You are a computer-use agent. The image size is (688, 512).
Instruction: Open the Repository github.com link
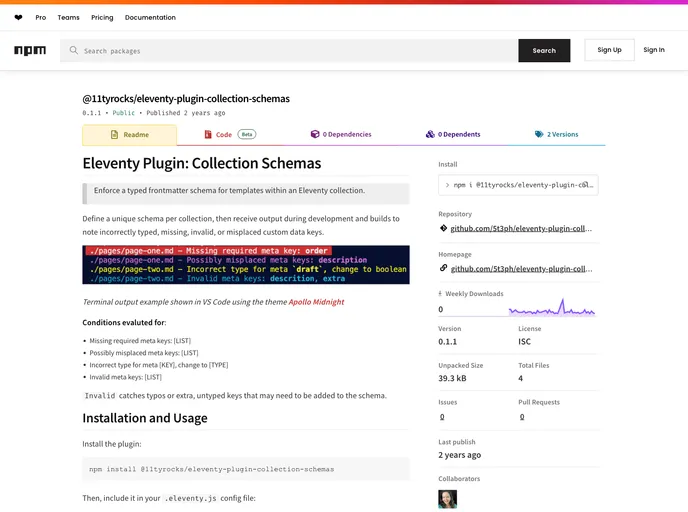(521, 229)
